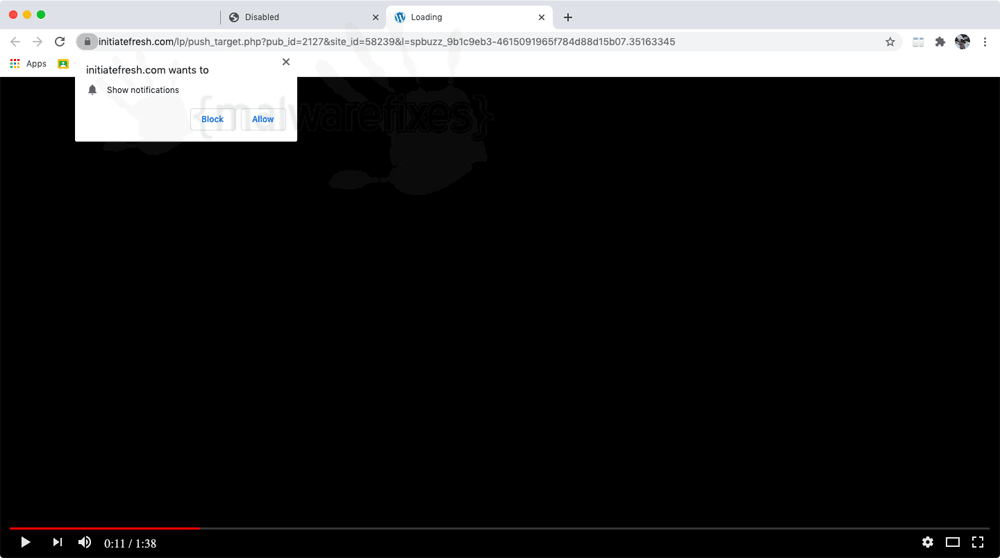Open video settings gear
1000x558 pixels.
click(x=927, y=542)
